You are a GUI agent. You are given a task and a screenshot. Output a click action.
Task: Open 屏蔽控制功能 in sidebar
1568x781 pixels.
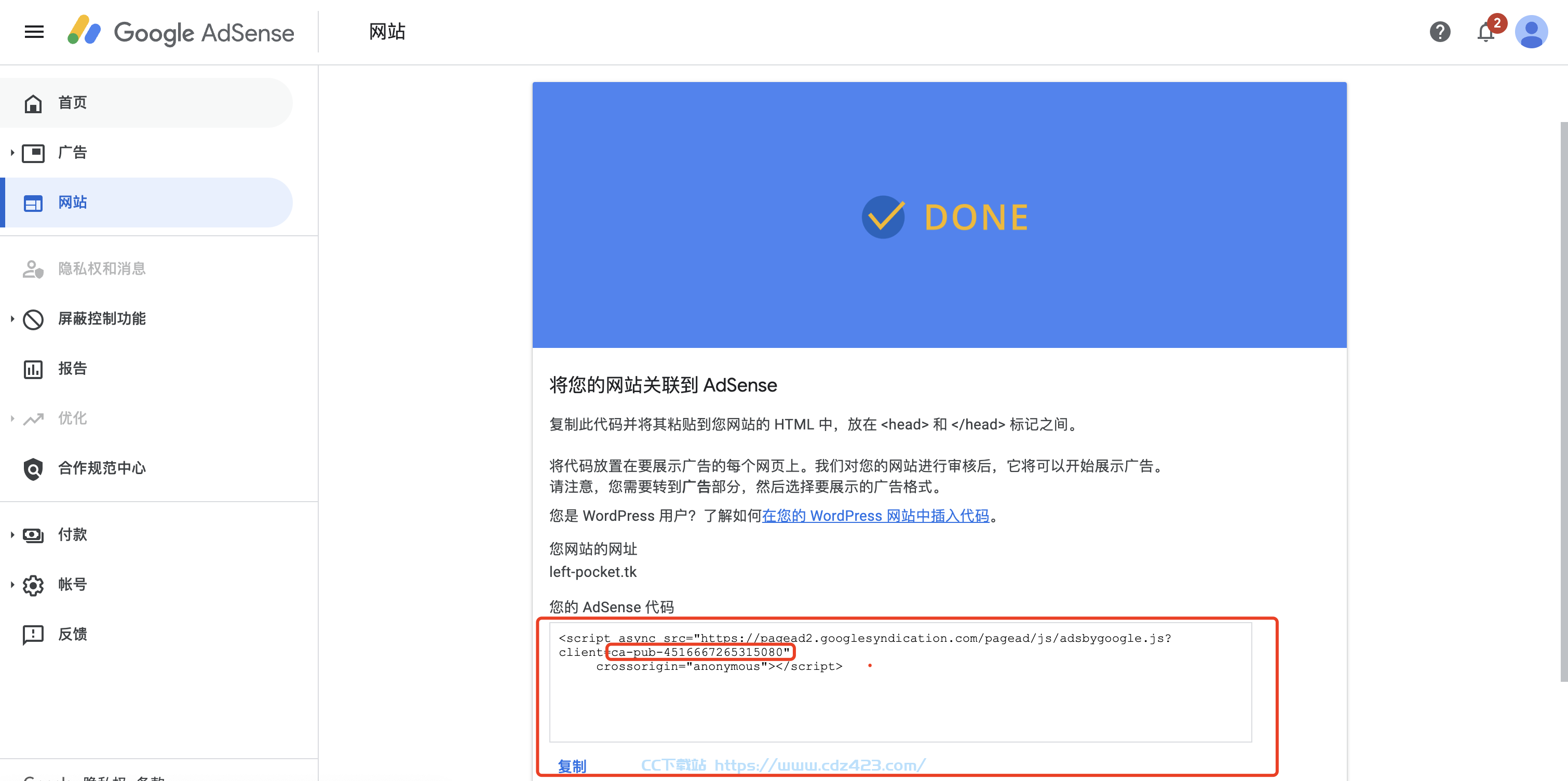pos(146,319)
